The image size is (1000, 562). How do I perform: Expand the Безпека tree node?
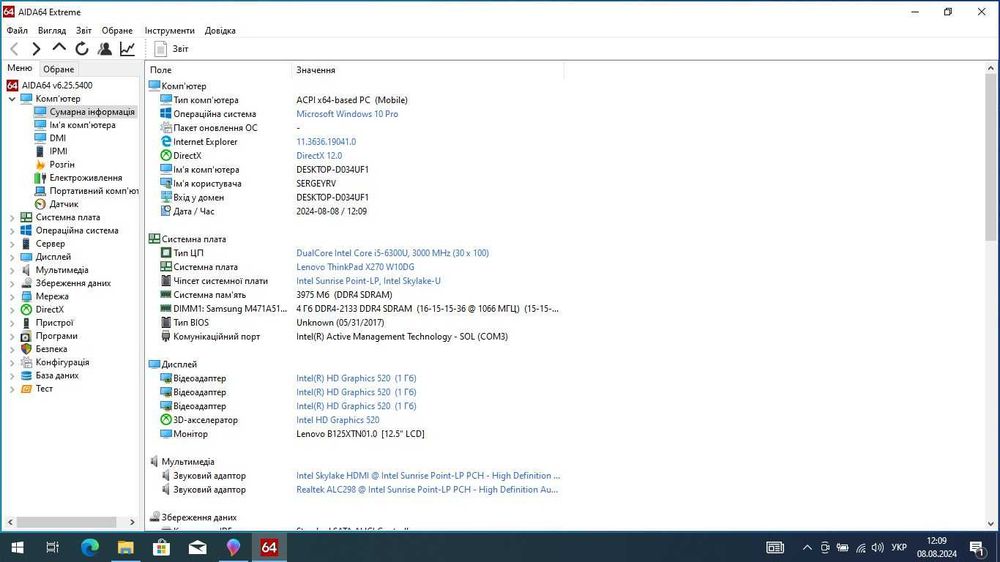pyautogui.click(x=11, y=350)
